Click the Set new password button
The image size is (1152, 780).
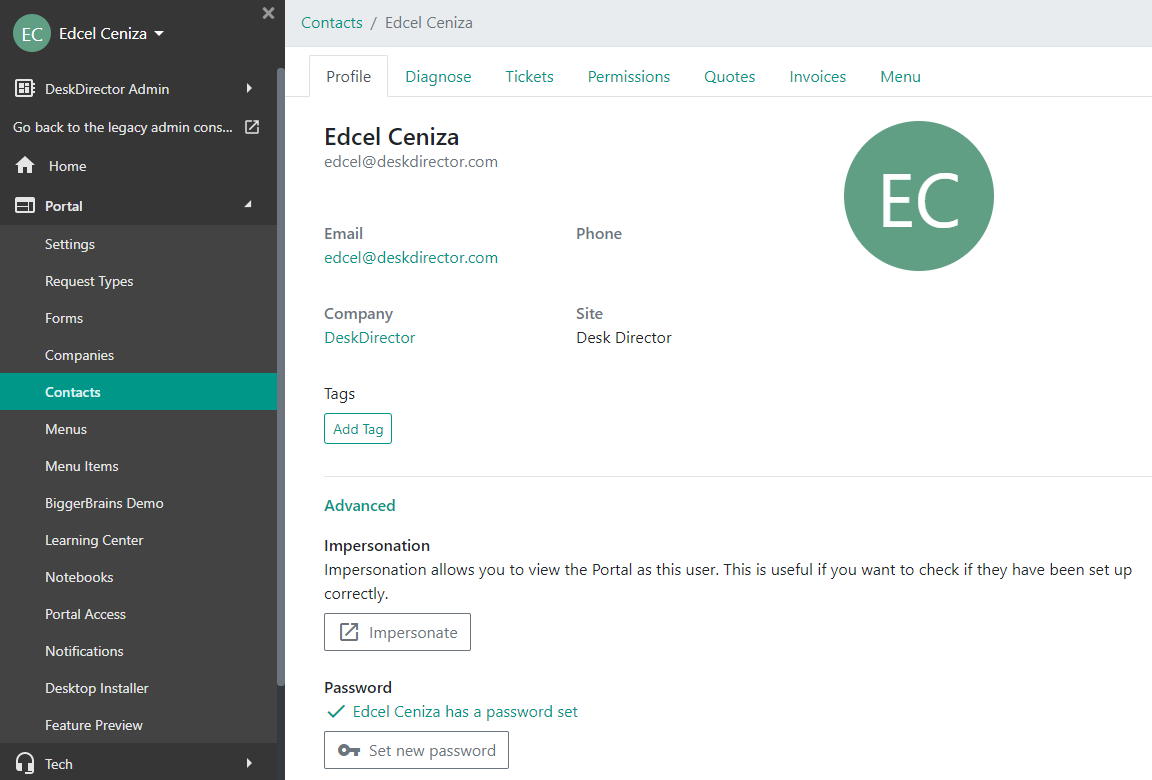coord(416,750)
